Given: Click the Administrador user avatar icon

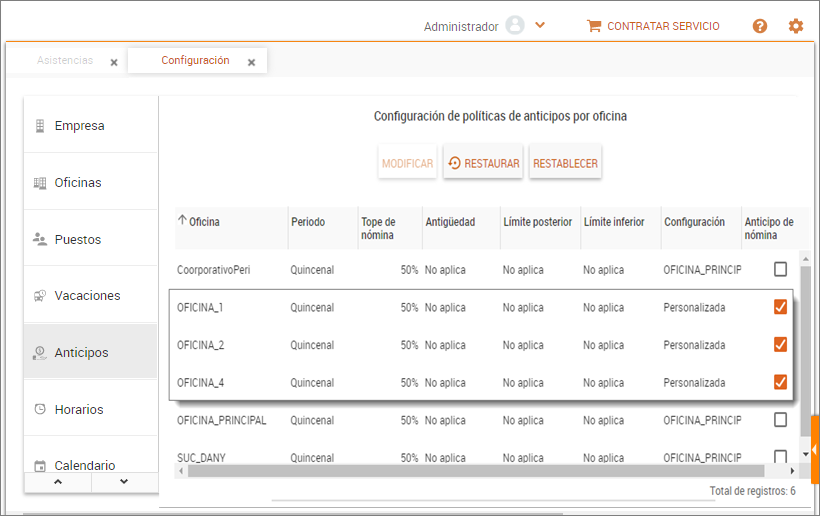Looking at the screenshot, I should tap(515, 26).
